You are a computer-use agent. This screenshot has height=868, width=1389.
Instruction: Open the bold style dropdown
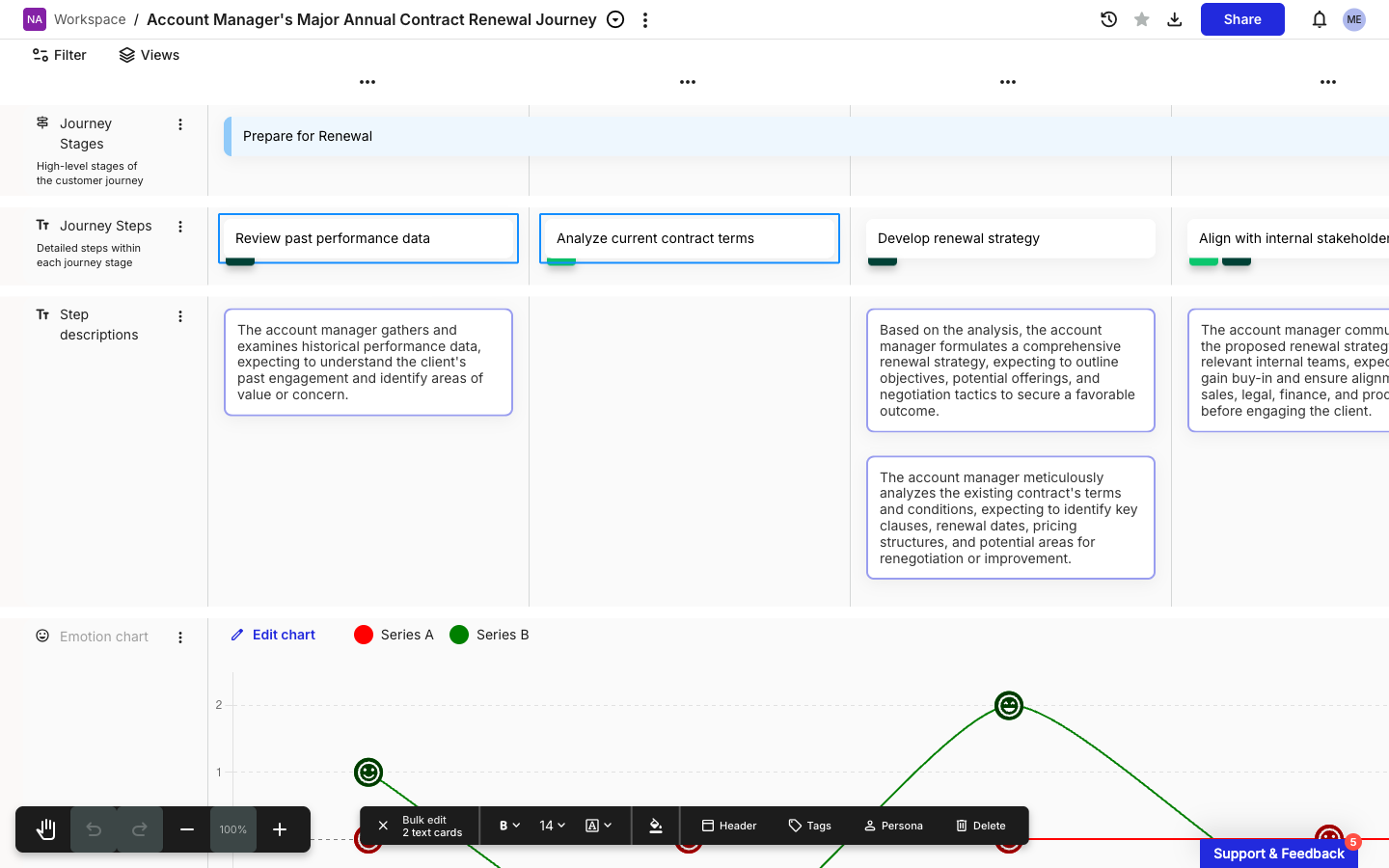509,826
